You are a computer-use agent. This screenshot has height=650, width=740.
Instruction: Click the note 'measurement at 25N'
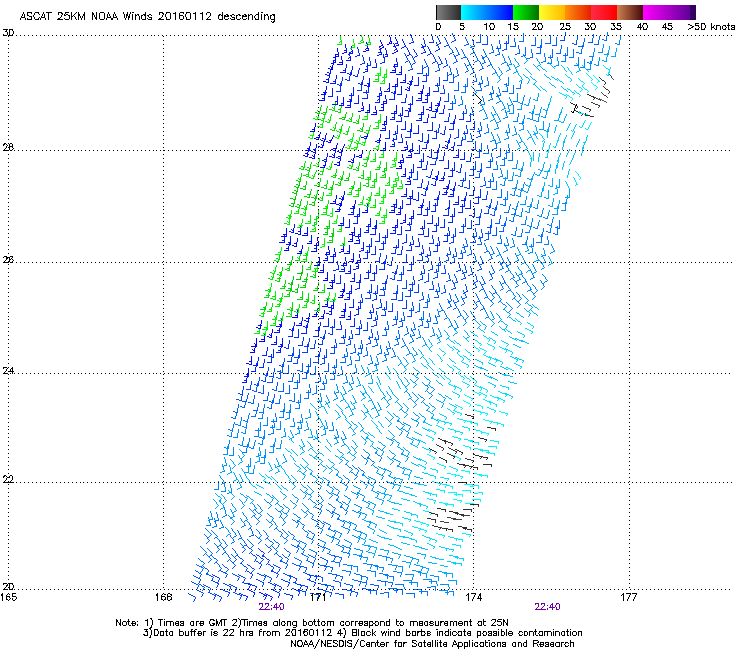click(457, 623)
